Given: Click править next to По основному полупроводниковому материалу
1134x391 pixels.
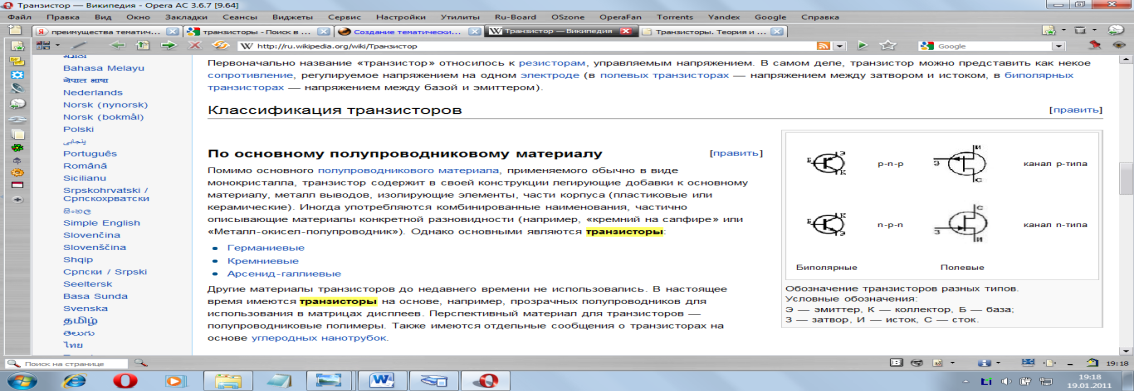Looking at the screenshot, I should (x=736, y=153).
